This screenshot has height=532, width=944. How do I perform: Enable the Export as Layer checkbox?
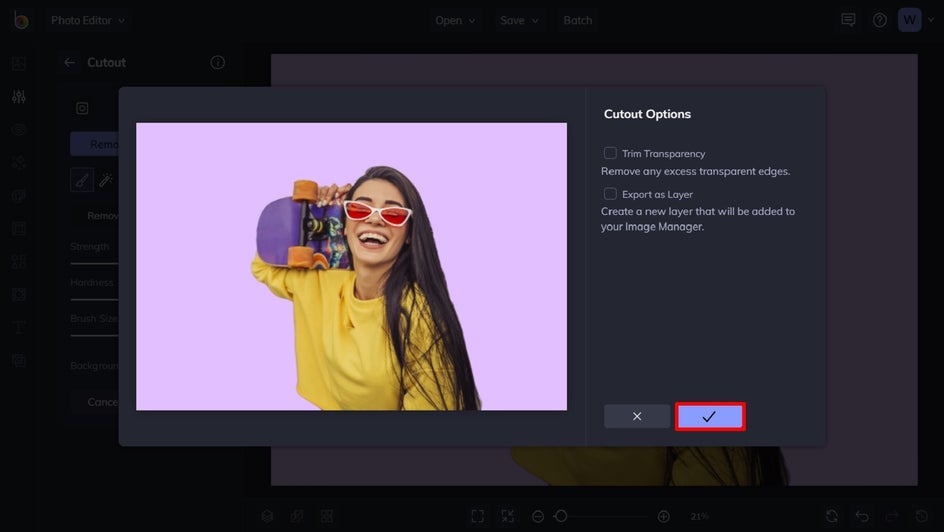click(x=610, y=194)
